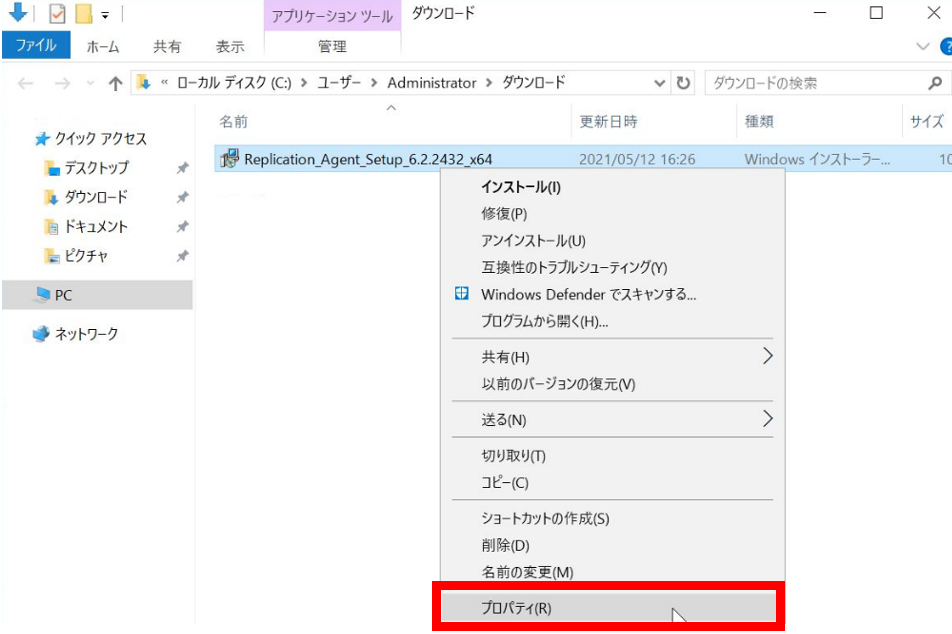The image size is (952, 634).
Task: Click the pin icon next to ピクチャ
Action: click(x=182, y=256)
